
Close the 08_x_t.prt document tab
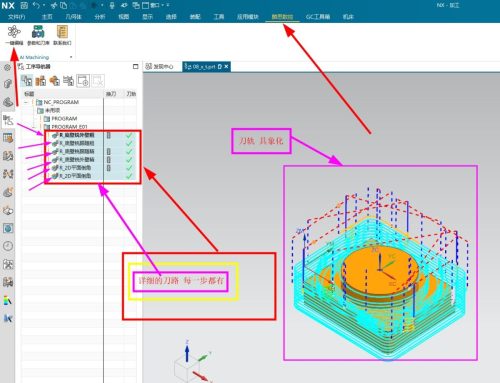[226, 67]
